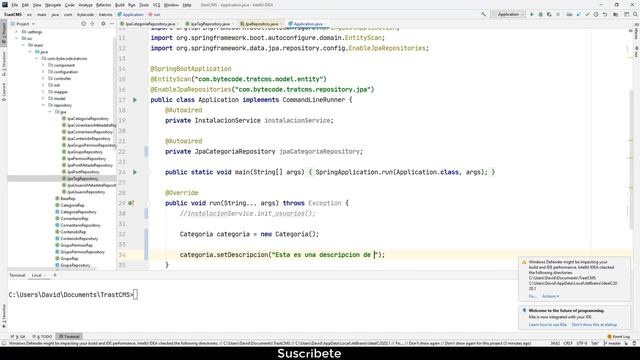Run the Application with the green play icon
The width and height of the screenshot is (640, 360).
[x=532, y=14]
